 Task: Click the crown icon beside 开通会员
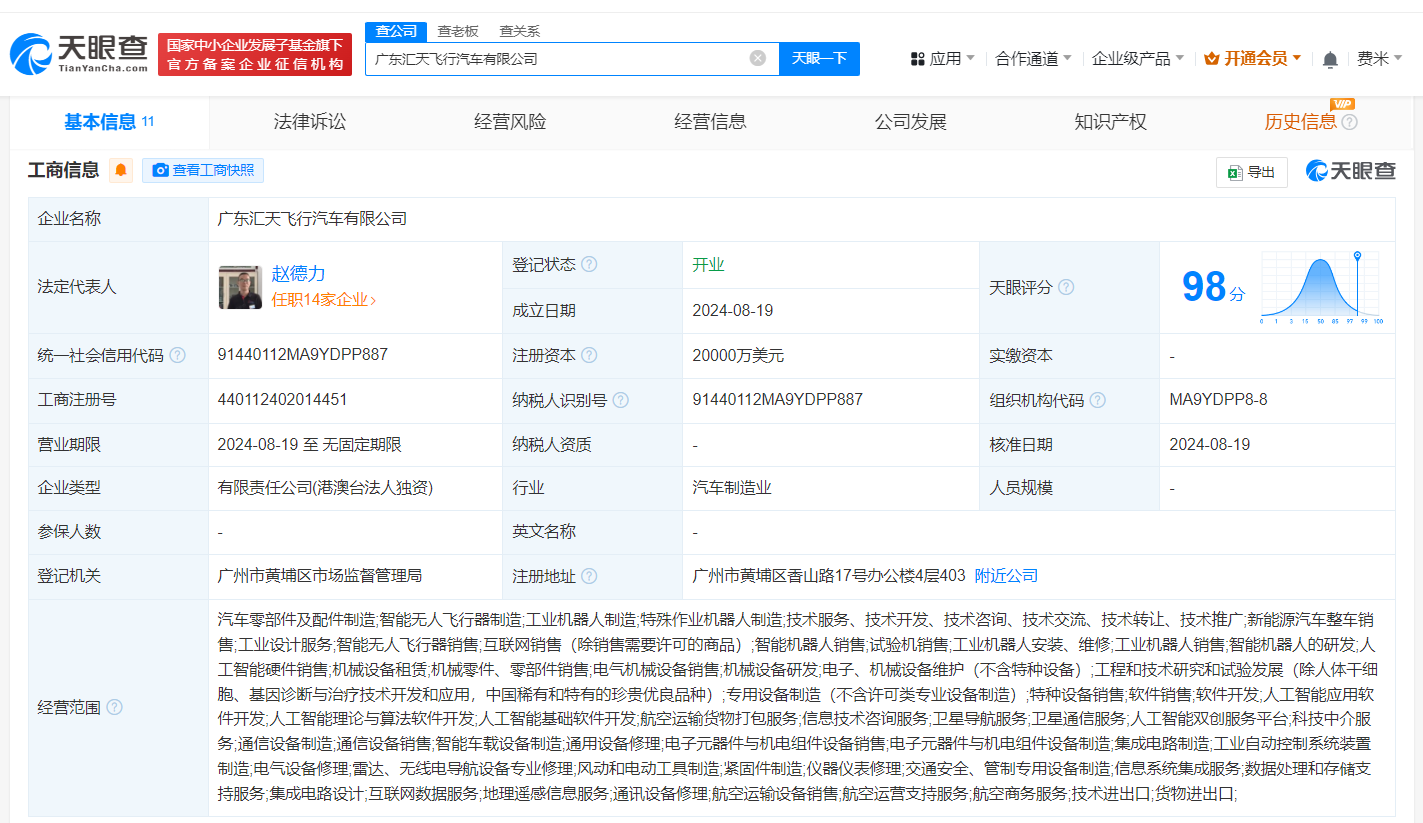(x=1211, y=59)
